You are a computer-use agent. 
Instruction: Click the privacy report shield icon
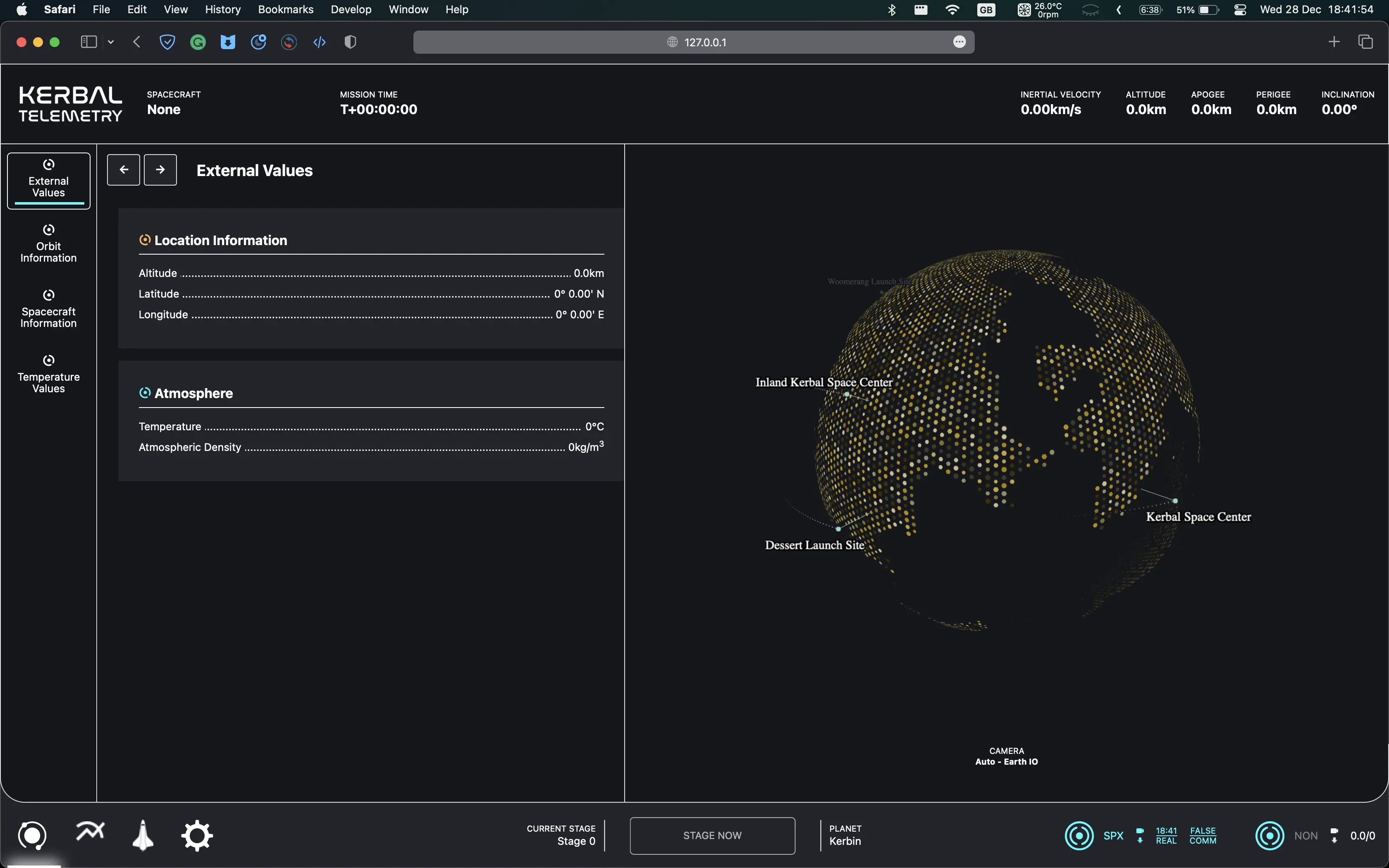(350, 42)
